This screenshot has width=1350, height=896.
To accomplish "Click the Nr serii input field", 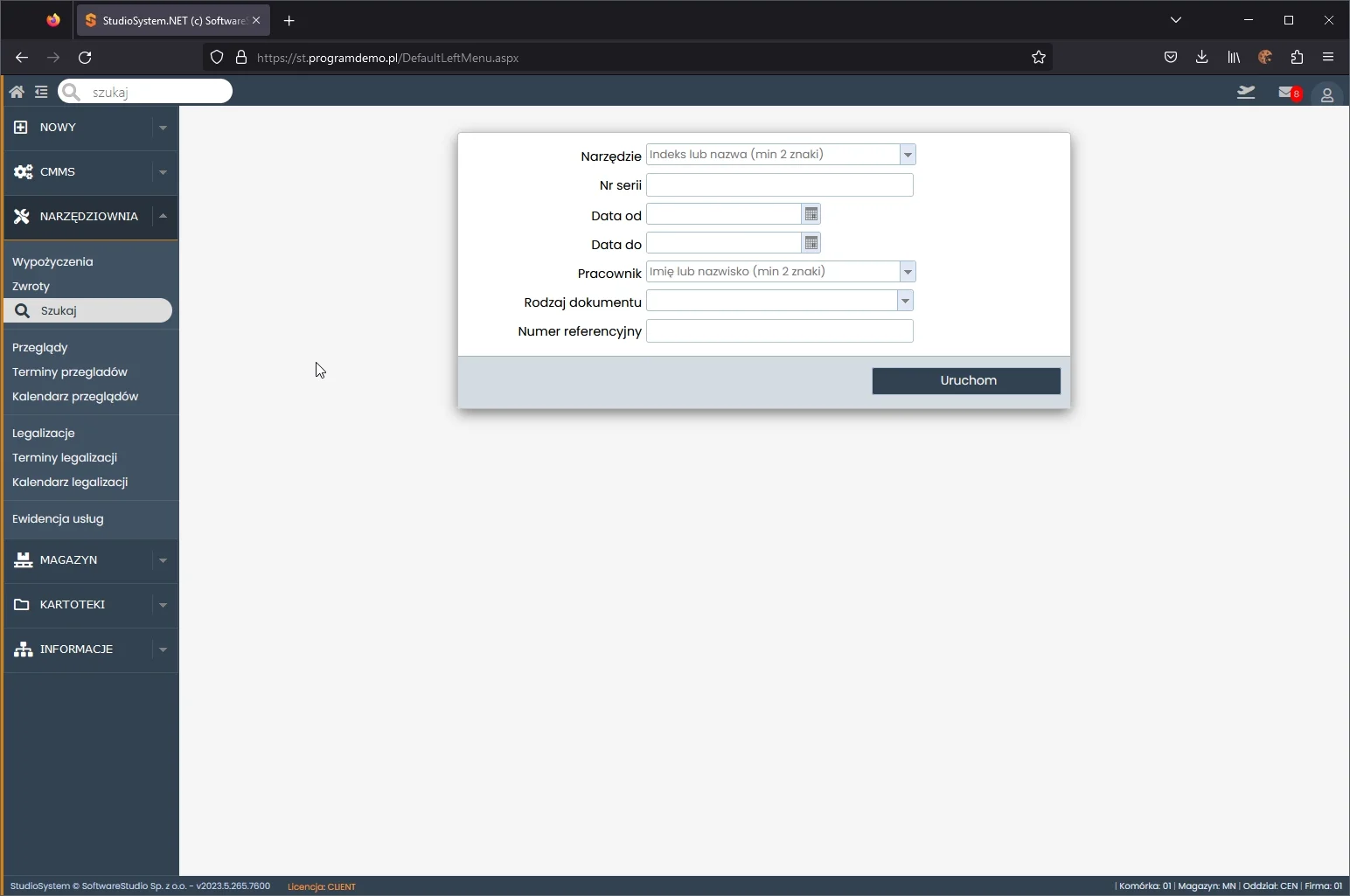I will (779, 185).
